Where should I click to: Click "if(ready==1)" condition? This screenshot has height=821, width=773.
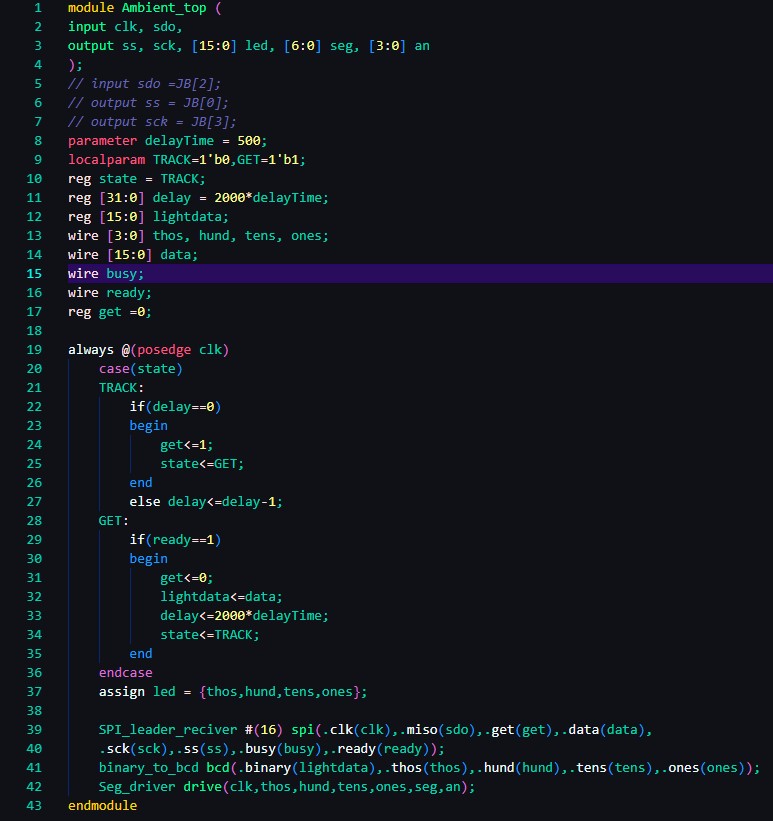(x=175, y=540)
